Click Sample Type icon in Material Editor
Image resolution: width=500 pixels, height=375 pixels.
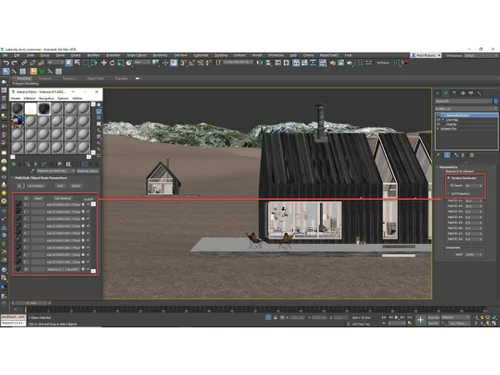pyautogui.click(x=99, y=105)
